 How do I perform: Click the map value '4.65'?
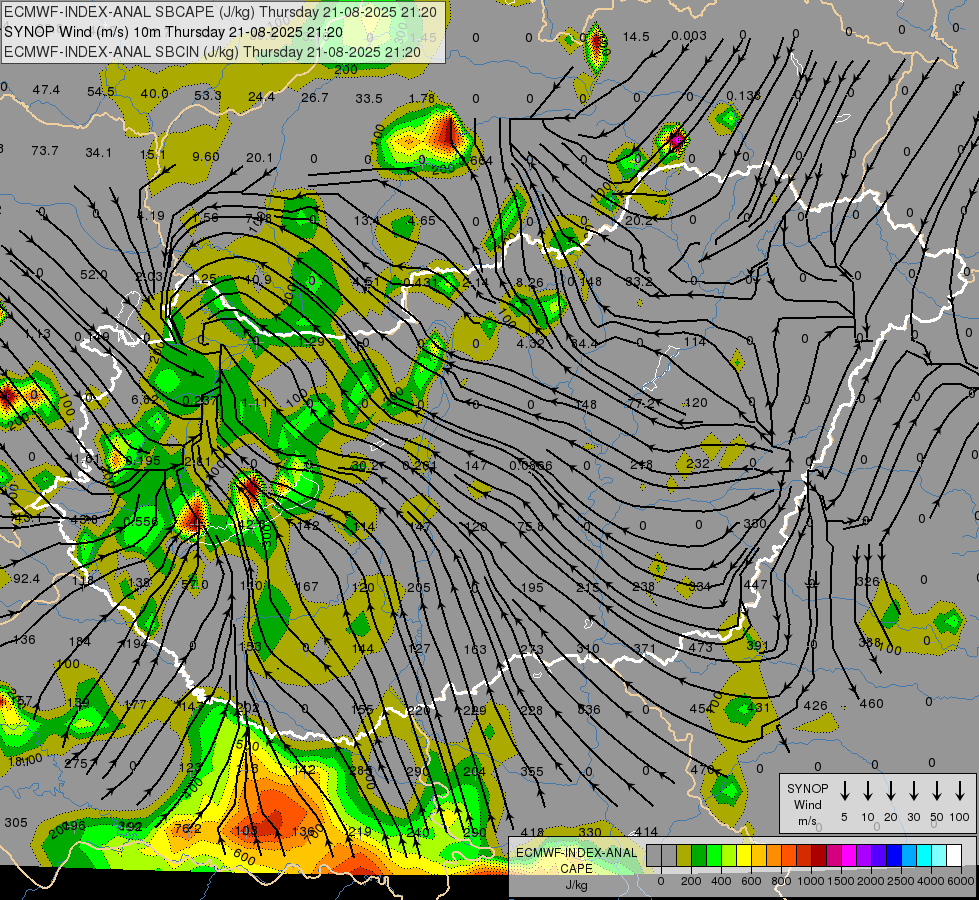pos(422,220)
